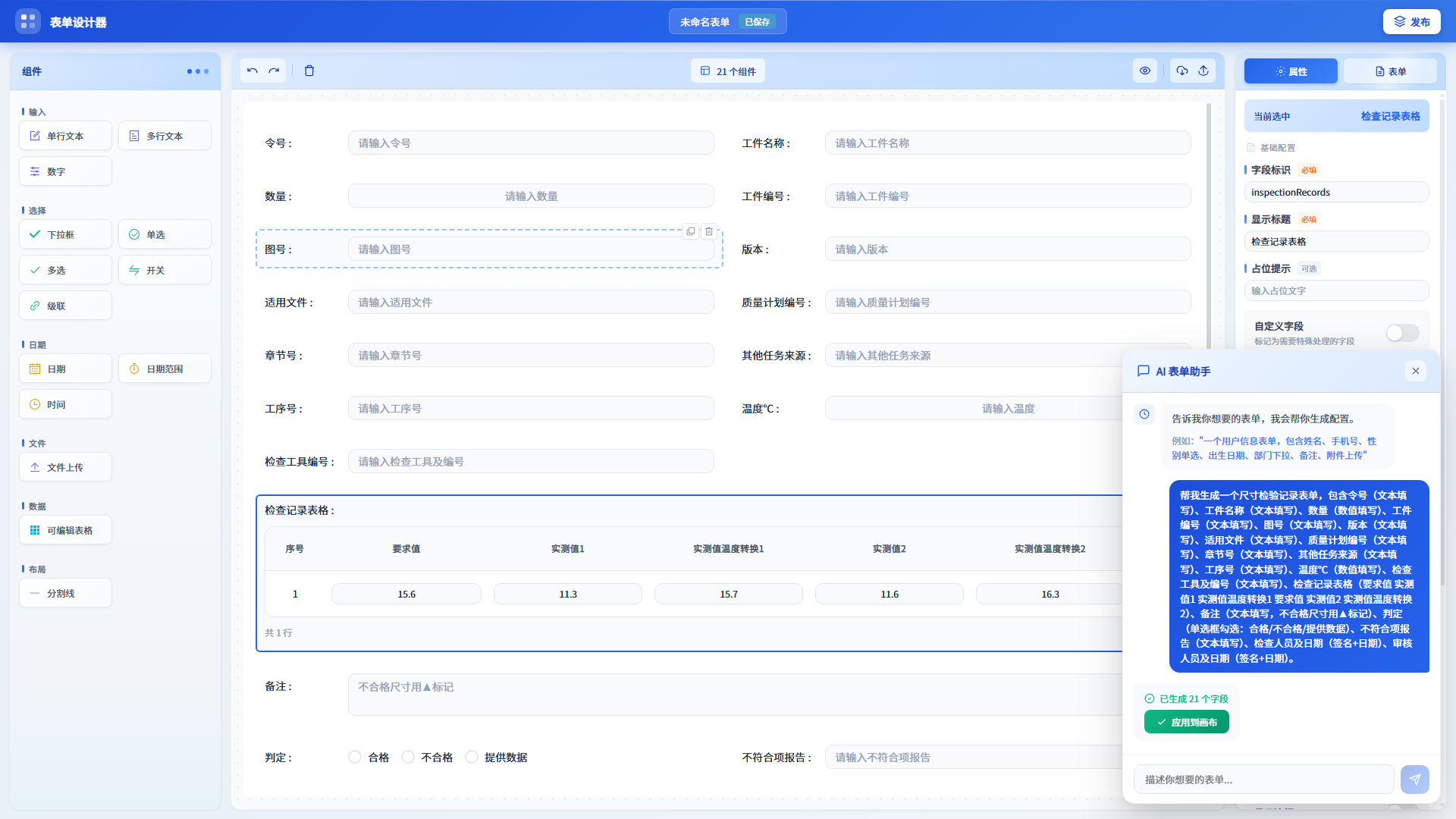Toggle the preview eye icon
Image resolution: width=1456 pixels, height=819 pixels.
coord(1145,71)
